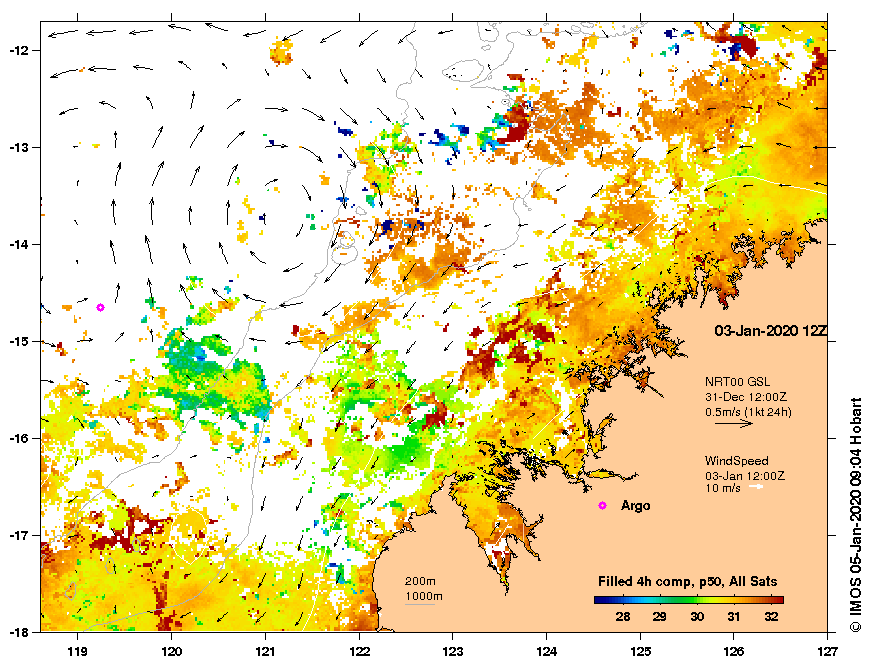Click longitude axis label 122
871x666 pixels.
[359, 652]
